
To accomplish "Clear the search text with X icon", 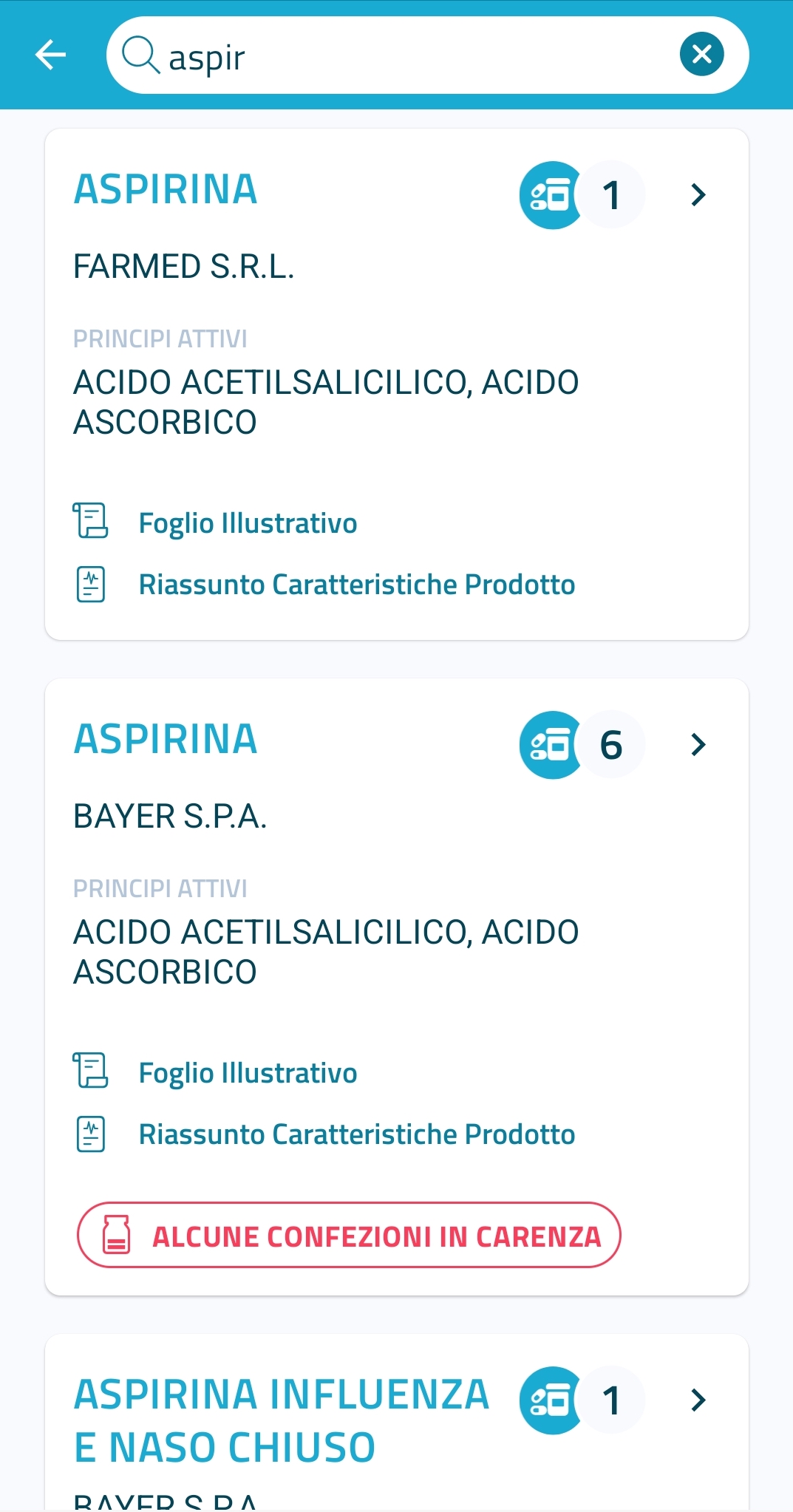I will coord(701,54).
